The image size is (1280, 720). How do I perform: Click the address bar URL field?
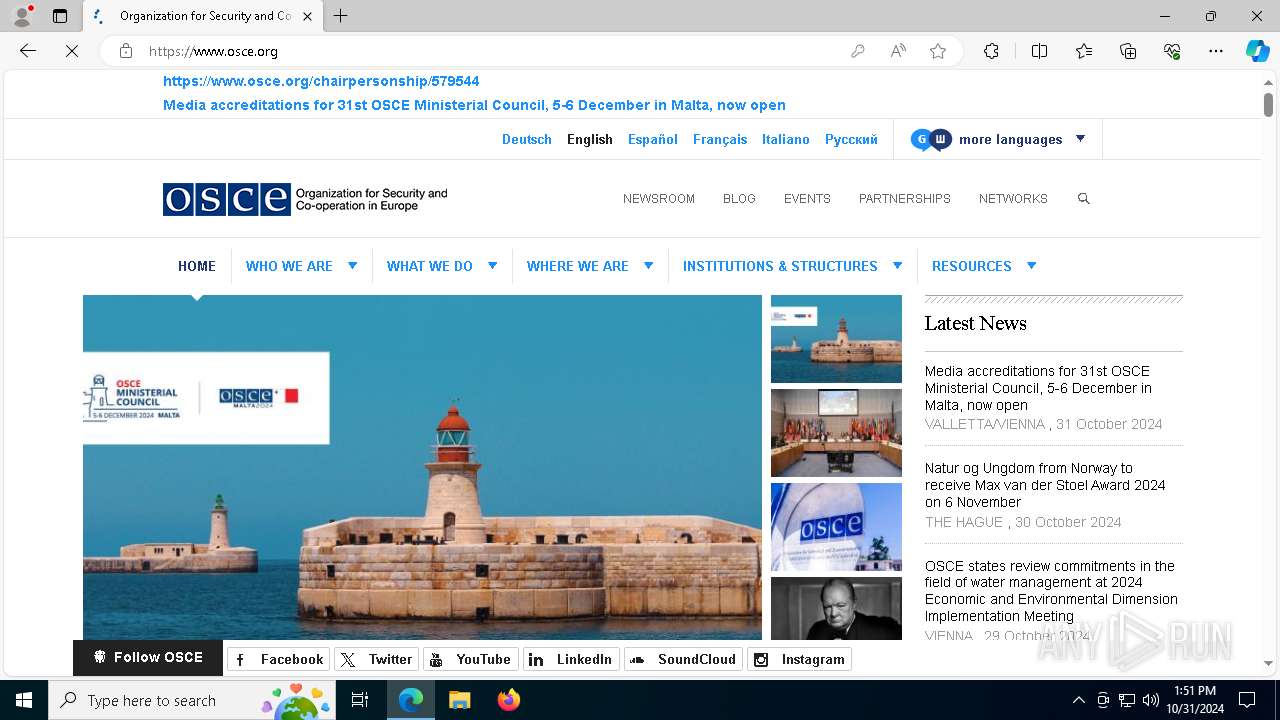[490, 51]
